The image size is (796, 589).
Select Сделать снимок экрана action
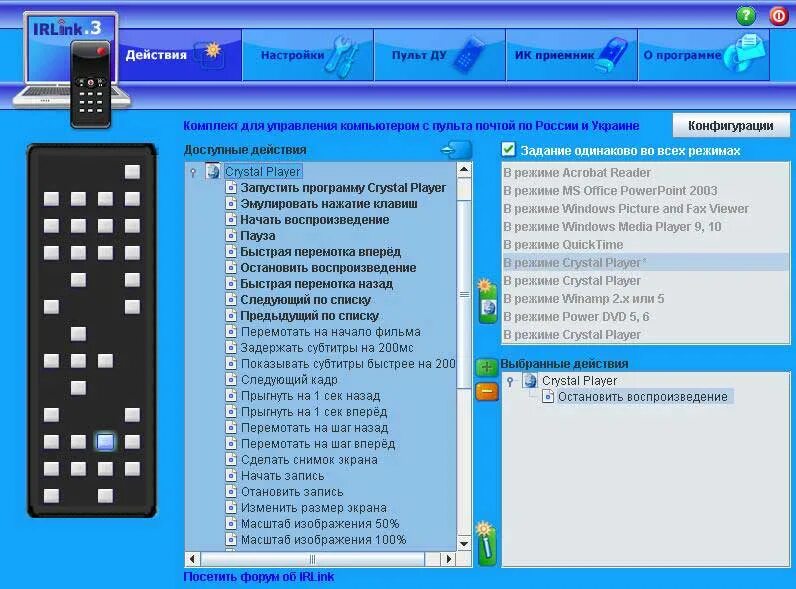point(309,460)
